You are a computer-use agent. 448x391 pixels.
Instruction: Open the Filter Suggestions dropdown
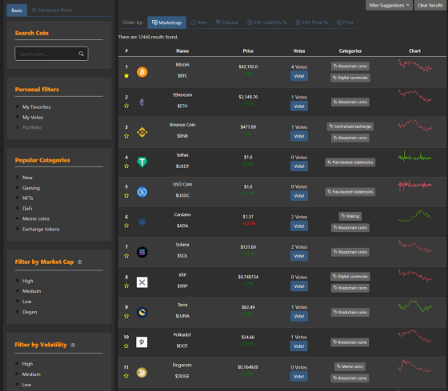(x=389, y=5)
